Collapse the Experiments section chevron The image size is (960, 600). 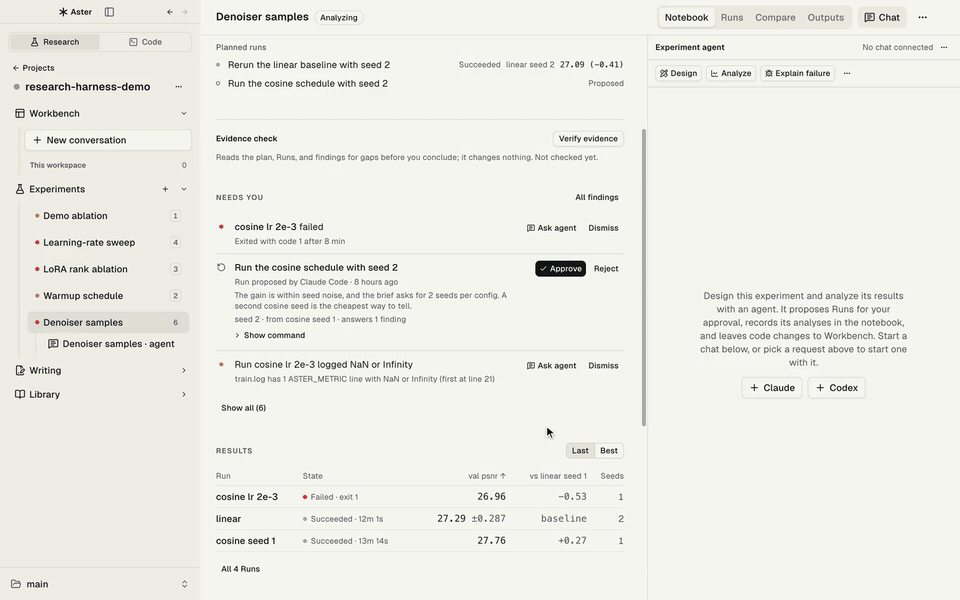[184, 189]
